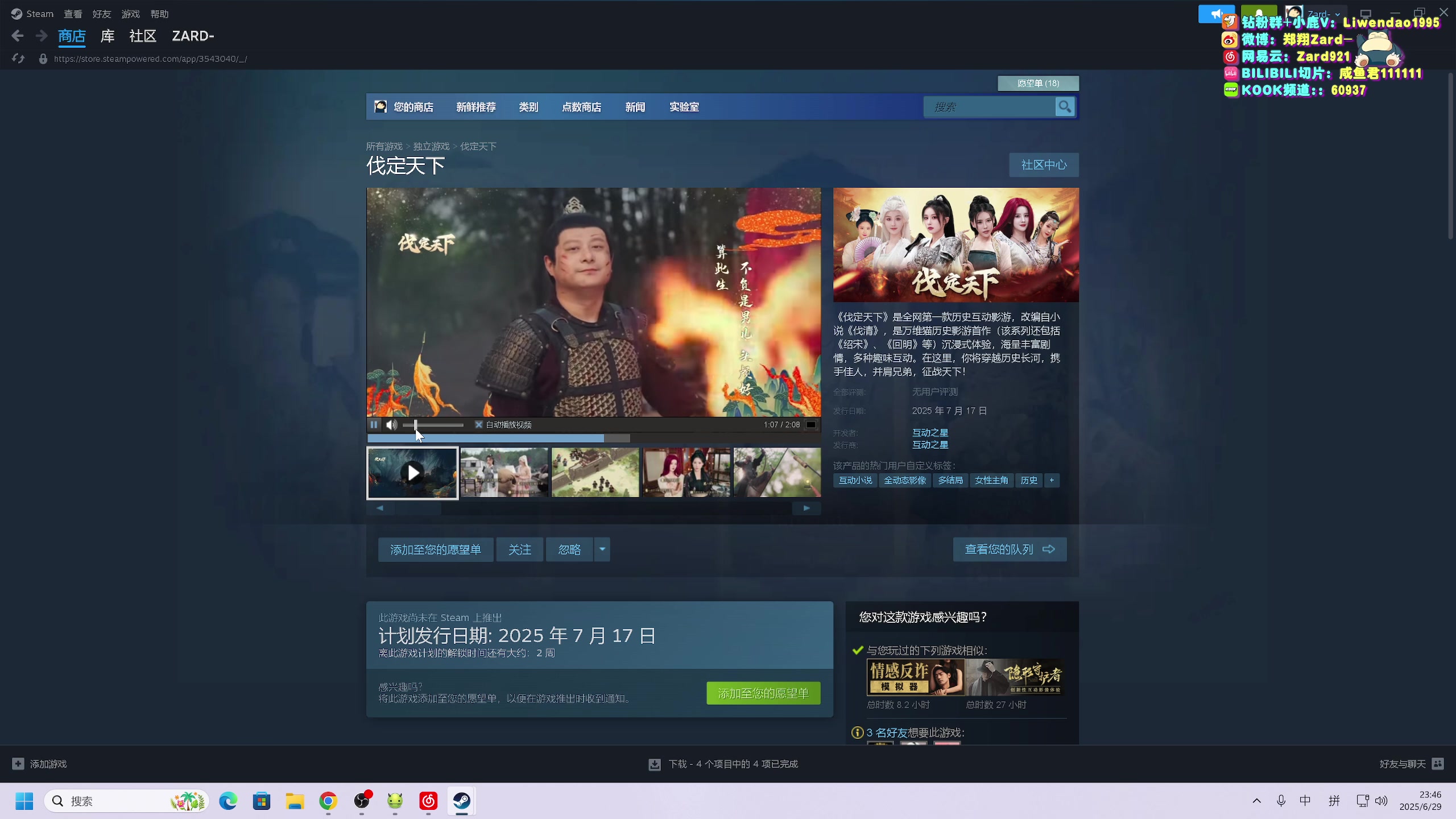Open the ZARD- profile tab
1456x819 pixels.
tap(193, 36)
